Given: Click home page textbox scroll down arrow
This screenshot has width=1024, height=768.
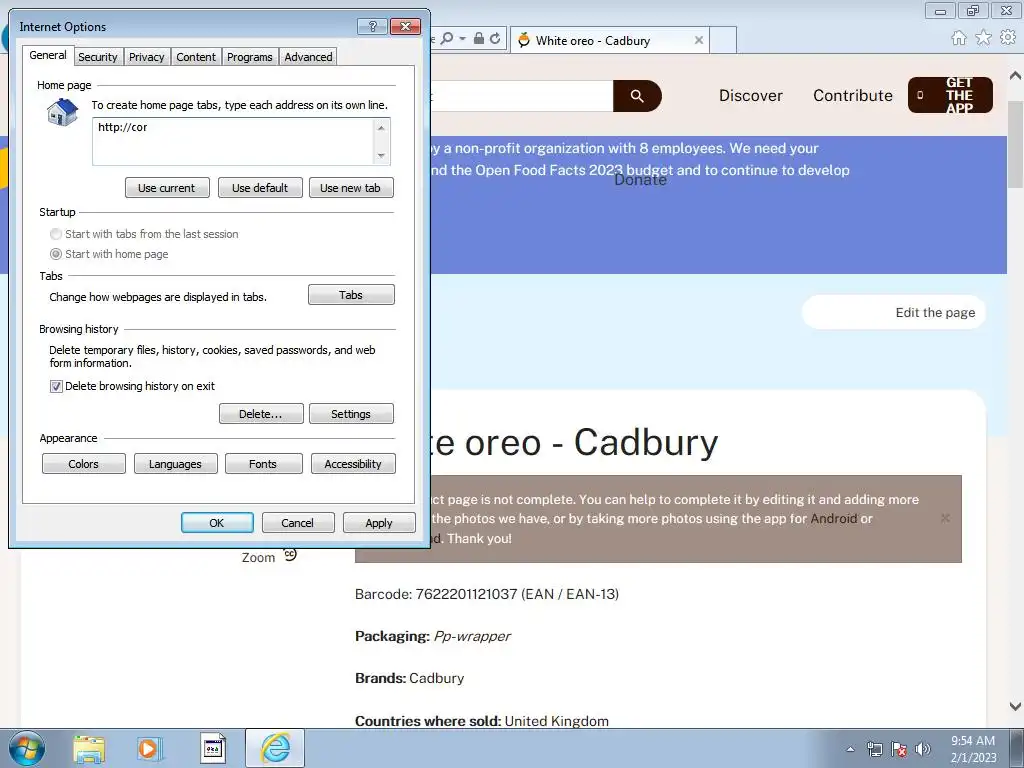Looking at the screenshot, I should 381,155.
